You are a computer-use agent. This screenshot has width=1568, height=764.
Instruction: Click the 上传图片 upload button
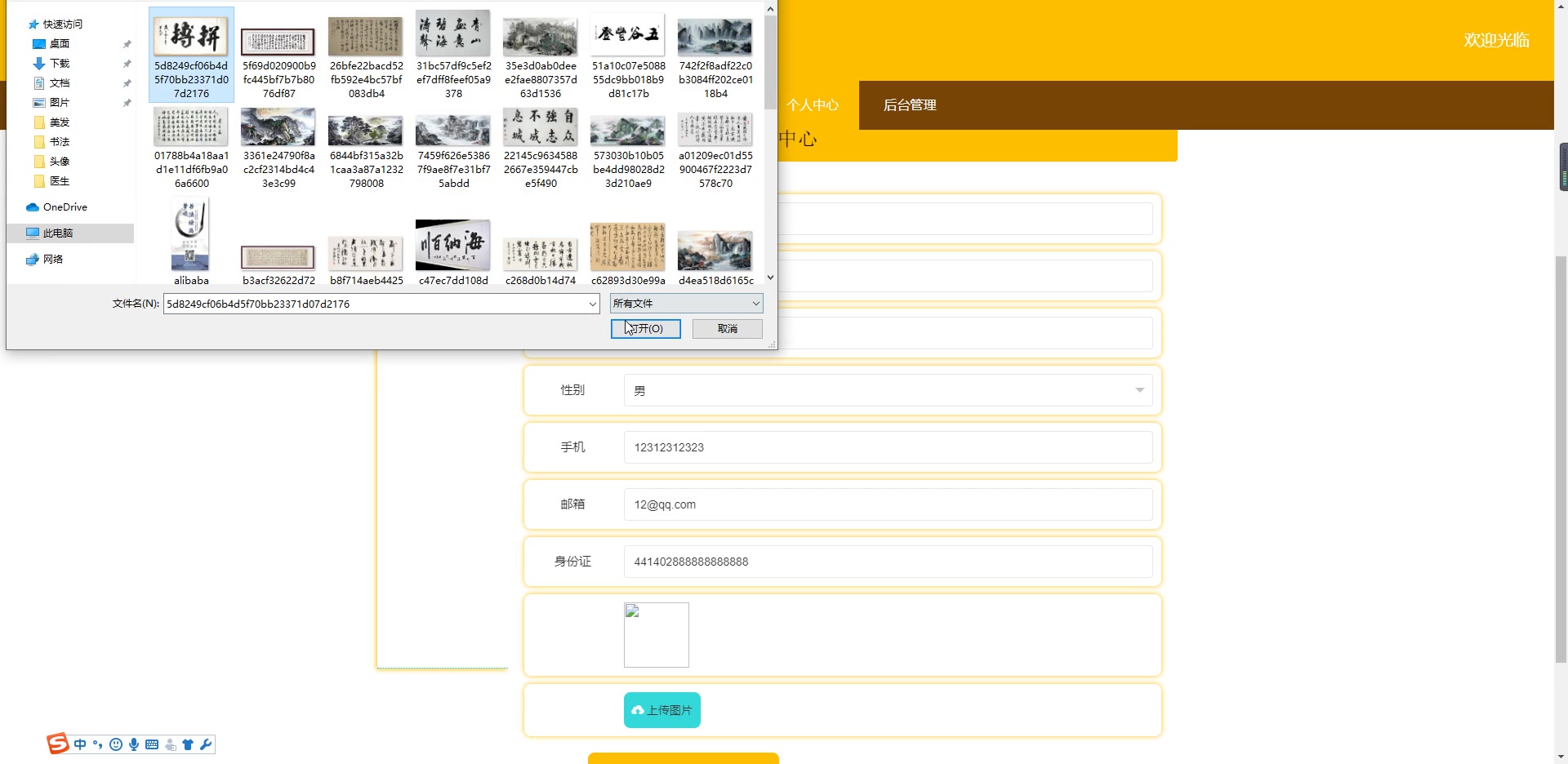pos(662,710)
